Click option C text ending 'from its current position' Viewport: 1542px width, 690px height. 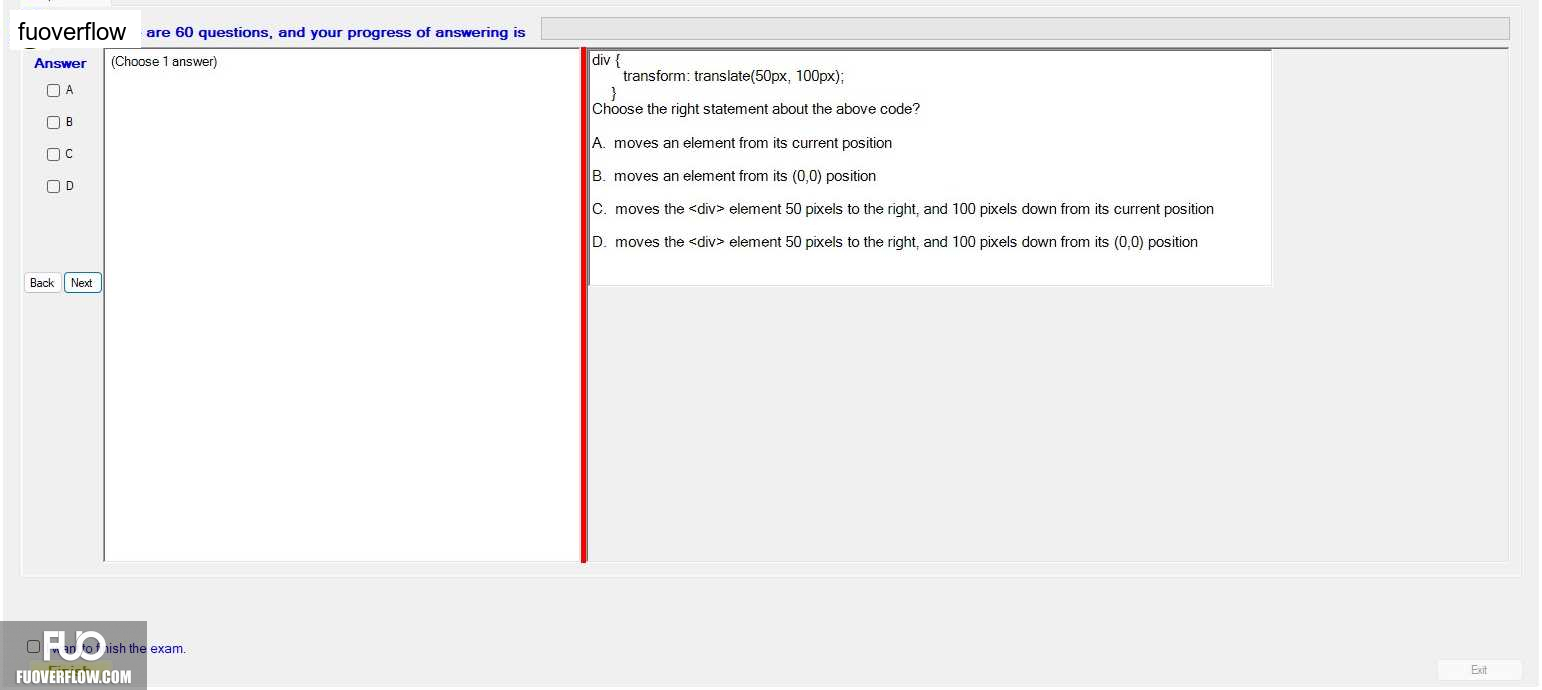pyautogui.click(x=903, y=209)
